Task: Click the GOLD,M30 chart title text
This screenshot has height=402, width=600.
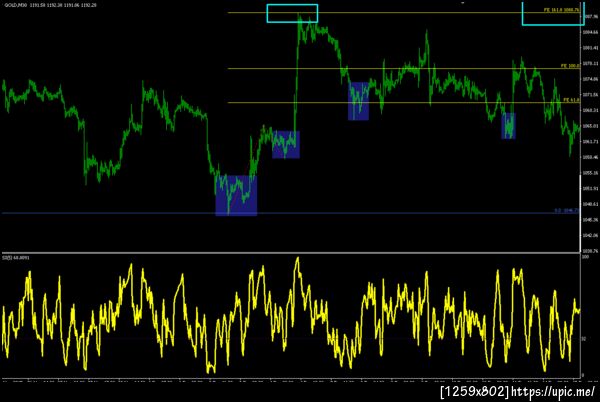Action: tap(50, 5)
